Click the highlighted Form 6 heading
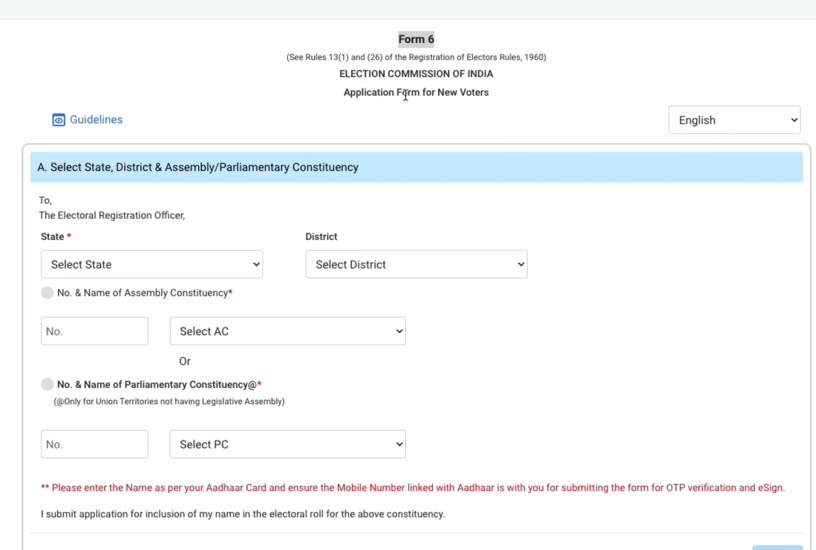The image size is (816, 550). (x=416, y=39)
